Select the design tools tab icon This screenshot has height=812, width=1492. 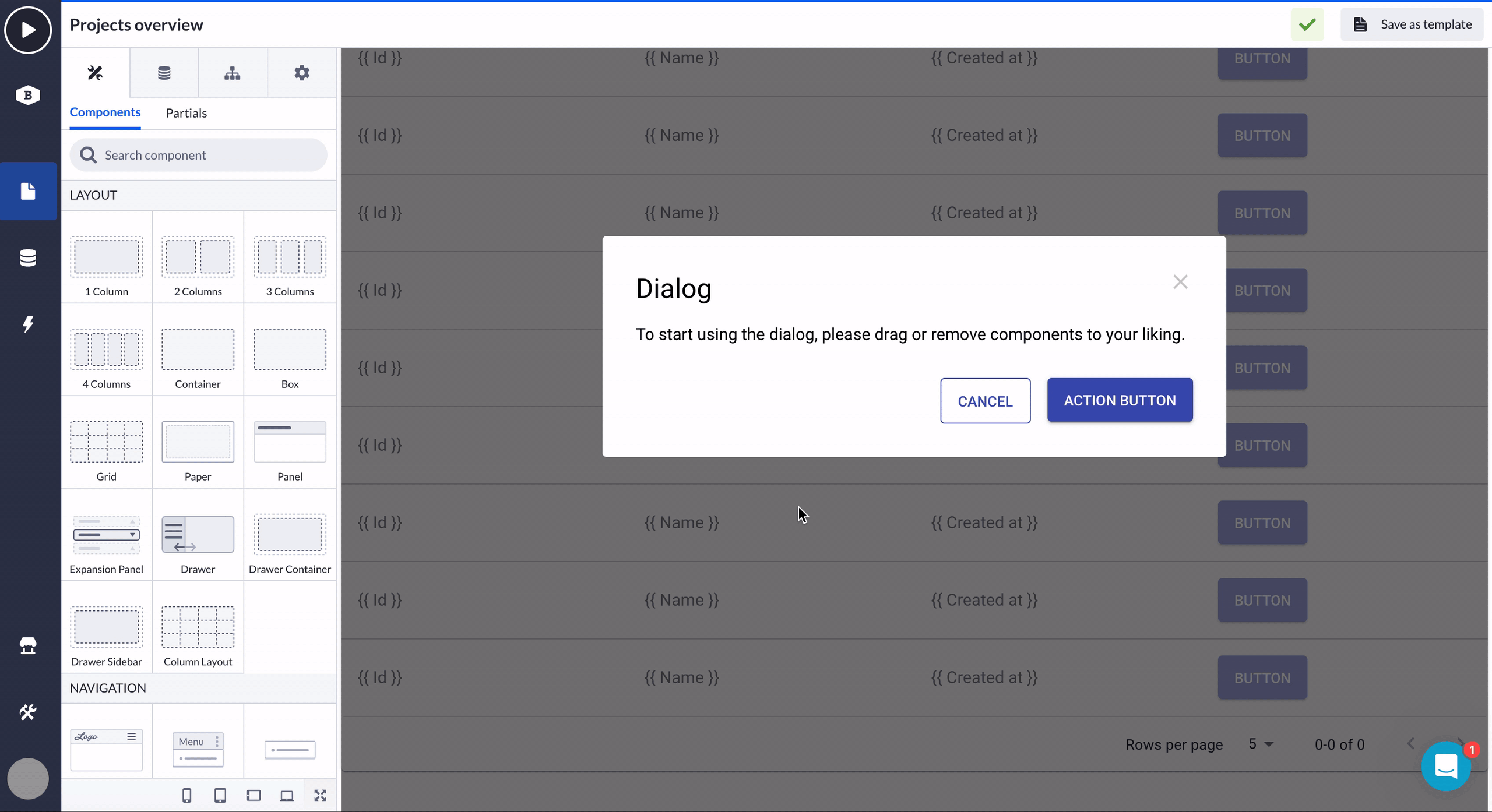coord(95,73)
